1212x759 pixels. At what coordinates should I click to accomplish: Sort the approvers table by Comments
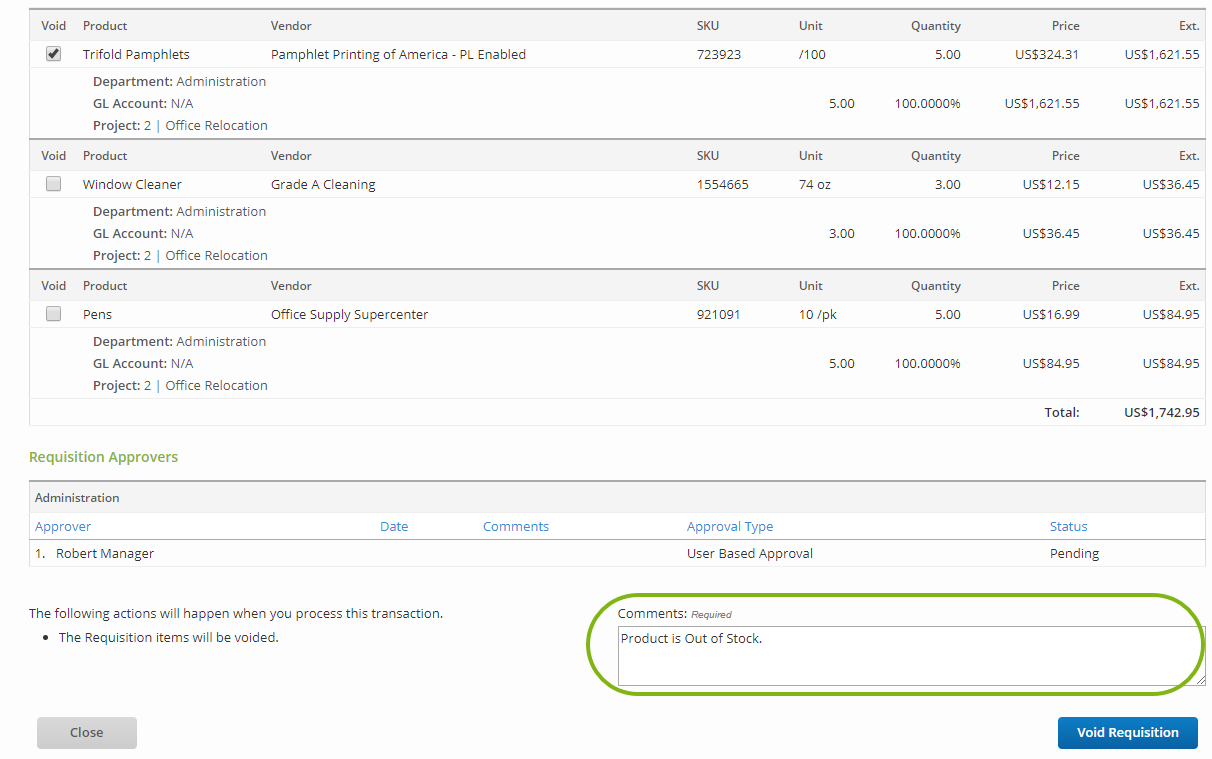[515, 526]
